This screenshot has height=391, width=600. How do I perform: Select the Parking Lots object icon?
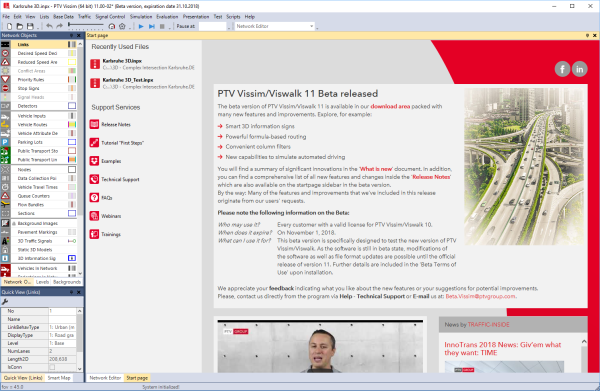coord(5,142)
